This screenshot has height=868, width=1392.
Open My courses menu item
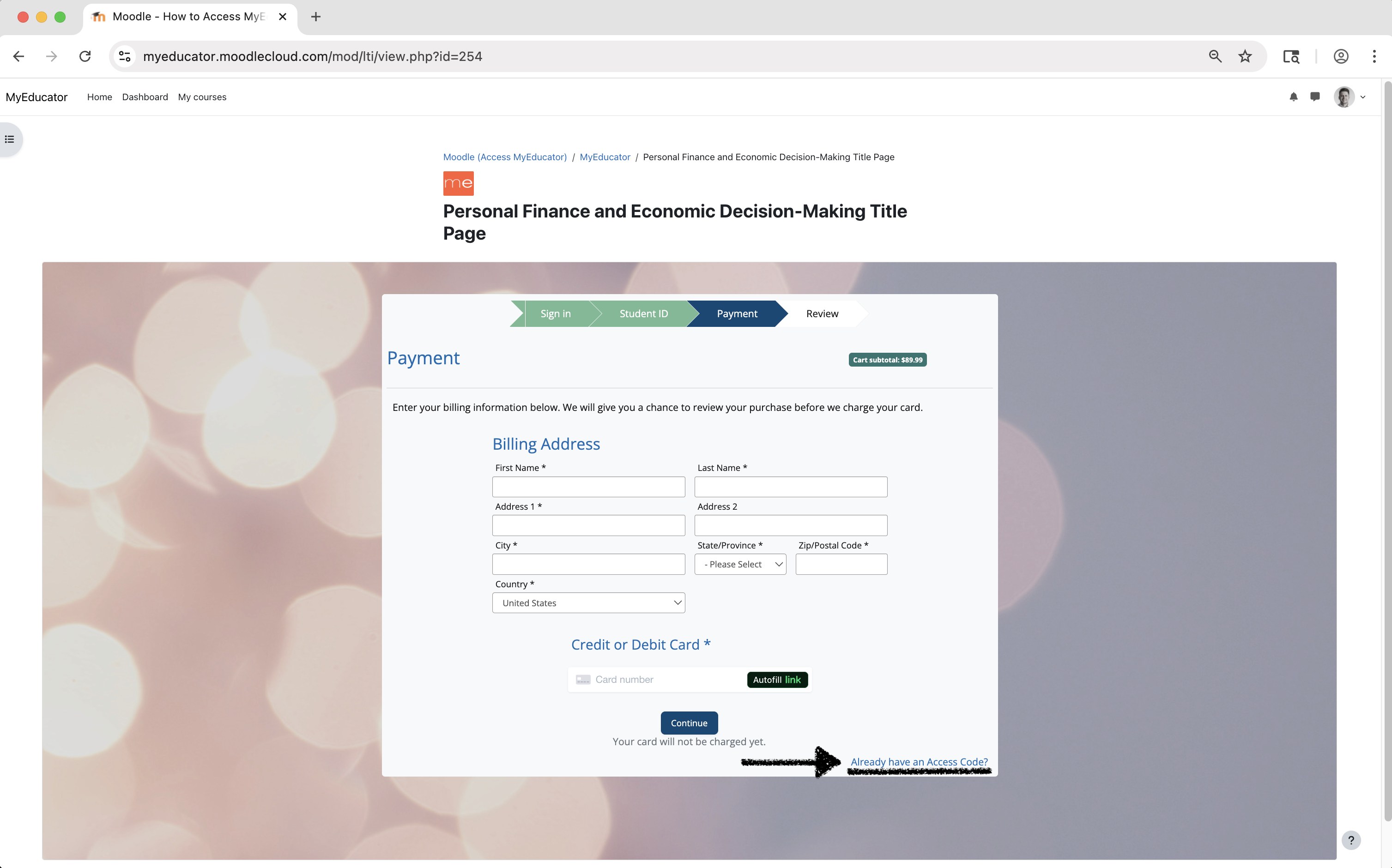coord(202,97)
